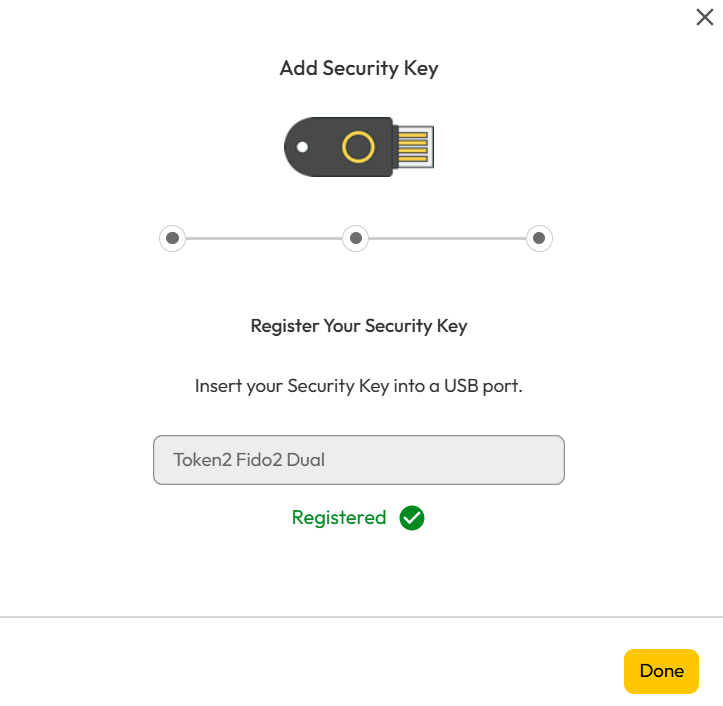The height and width of the screenshot is (706, 723).
Task: Click the green registered checkmark icon
Action: point(412,518)
